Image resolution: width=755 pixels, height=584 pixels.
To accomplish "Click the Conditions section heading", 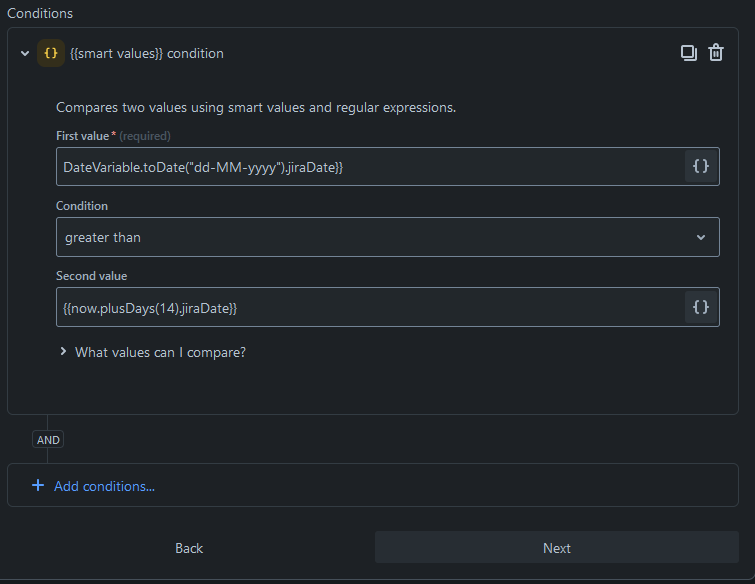I will coord(40,13).
